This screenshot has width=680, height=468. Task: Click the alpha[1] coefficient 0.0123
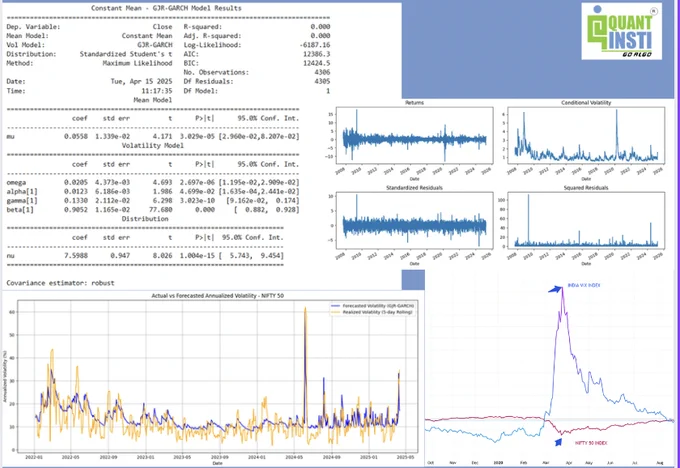76,191
